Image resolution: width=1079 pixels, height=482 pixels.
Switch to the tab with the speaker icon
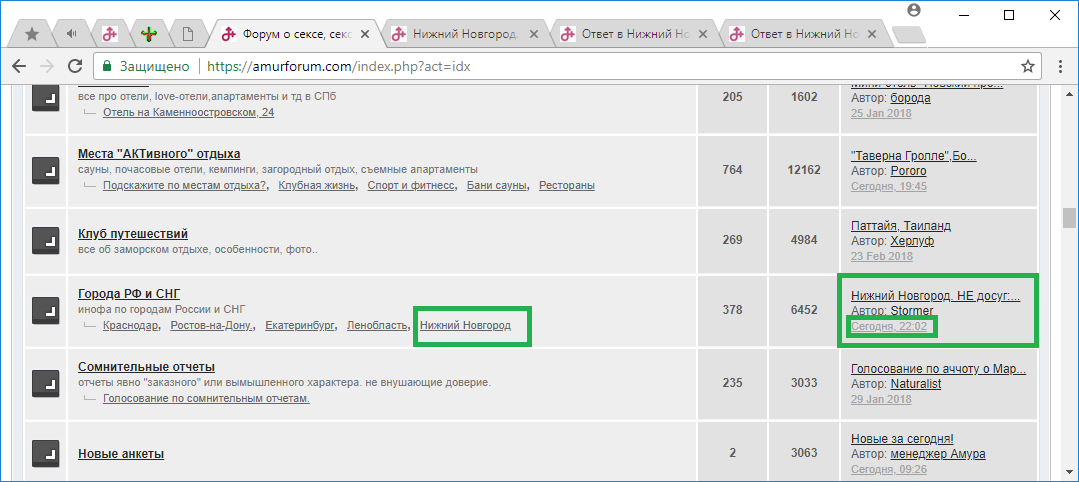pos(71,34)
